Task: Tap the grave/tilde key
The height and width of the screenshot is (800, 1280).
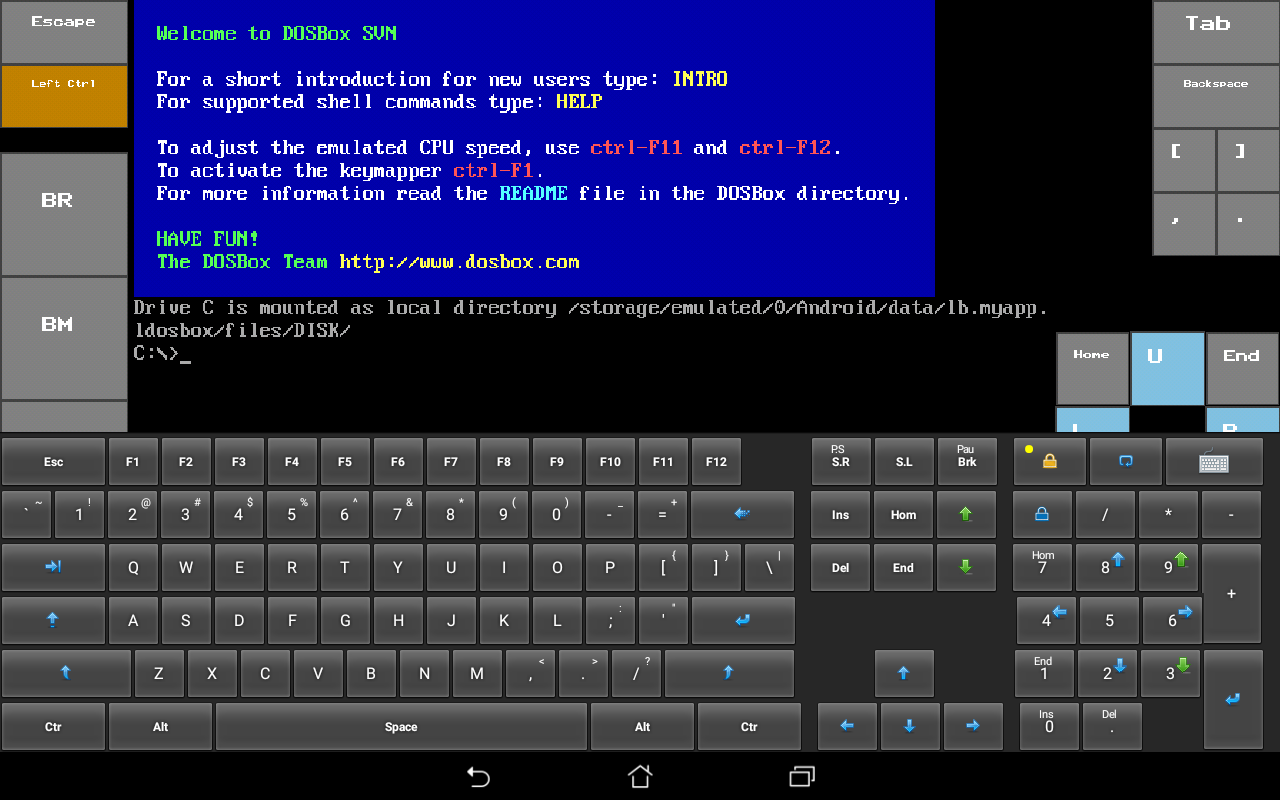Action: (27, 514)
